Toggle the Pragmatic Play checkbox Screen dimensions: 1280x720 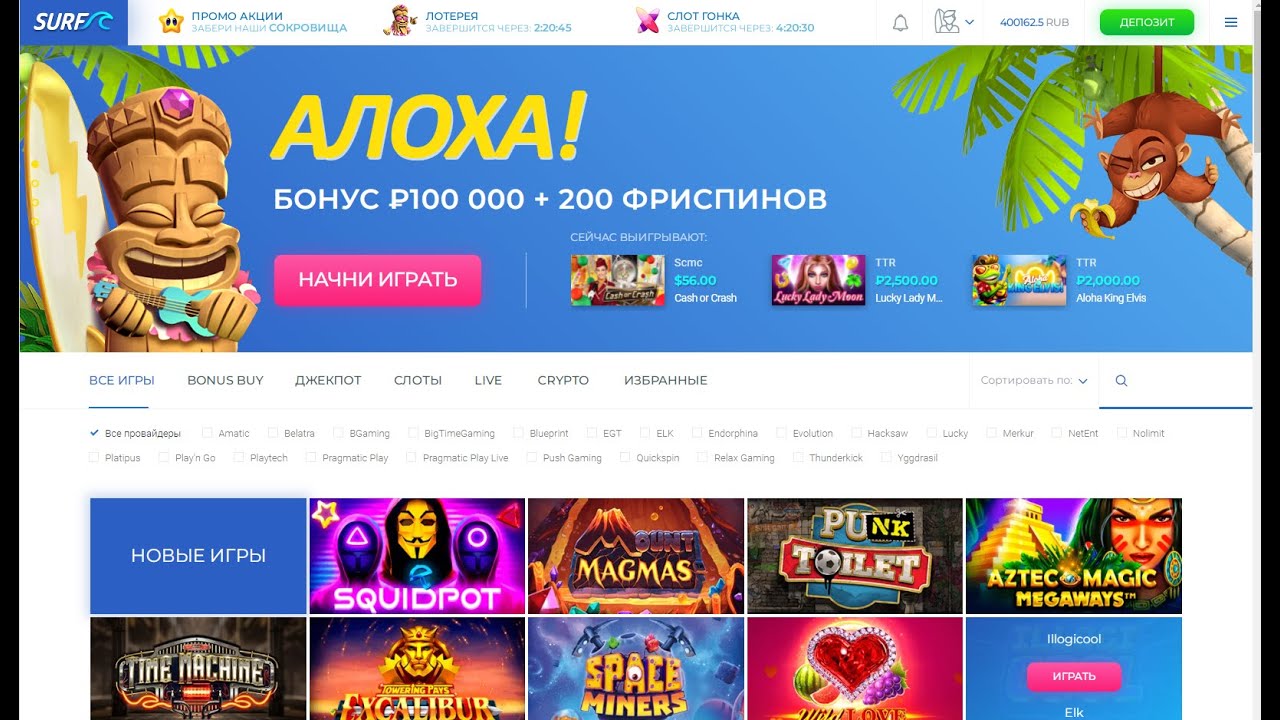coord(311,457)
